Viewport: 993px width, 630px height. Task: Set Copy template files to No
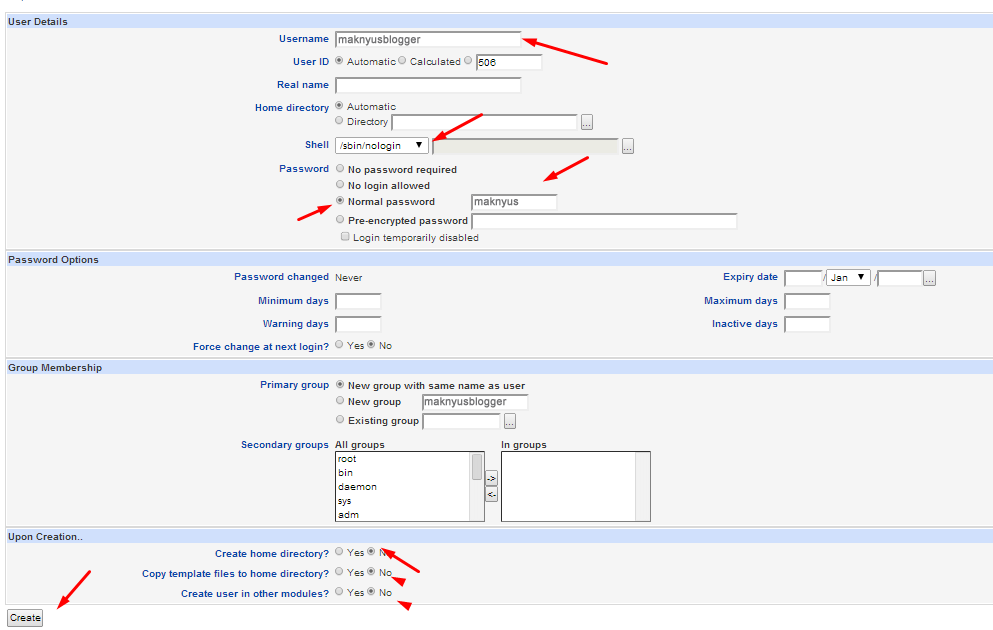click(371, 572)
